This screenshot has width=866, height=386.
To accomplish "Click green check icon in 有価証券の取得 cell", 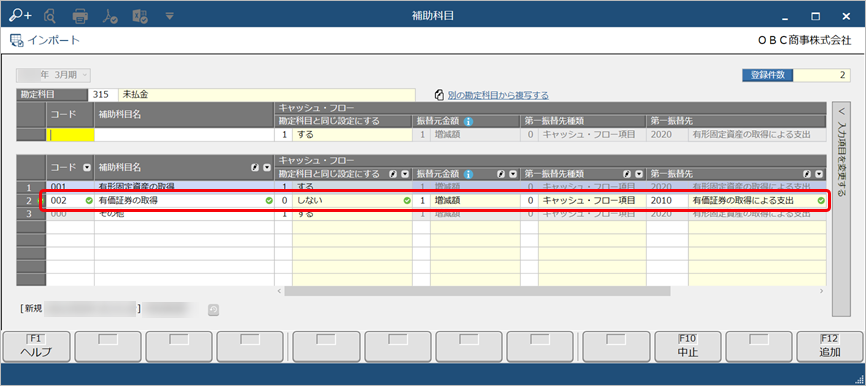I will click(x=268, y=201).
